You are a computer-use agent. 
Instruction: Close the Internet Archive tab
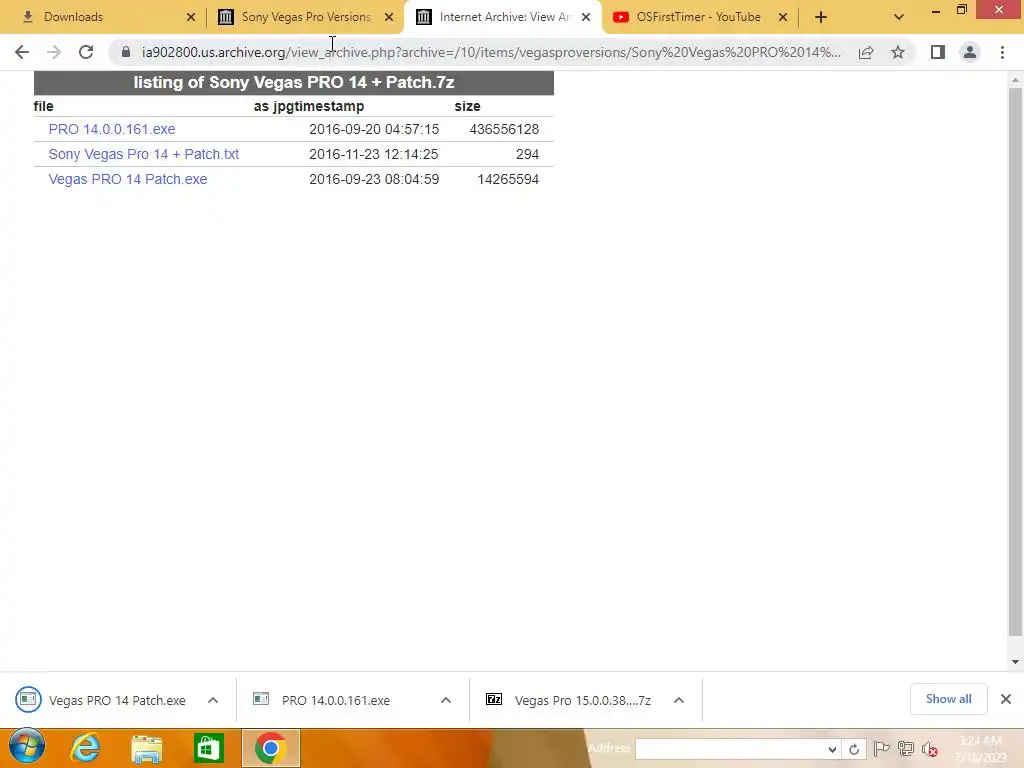(x=586, y=17)
